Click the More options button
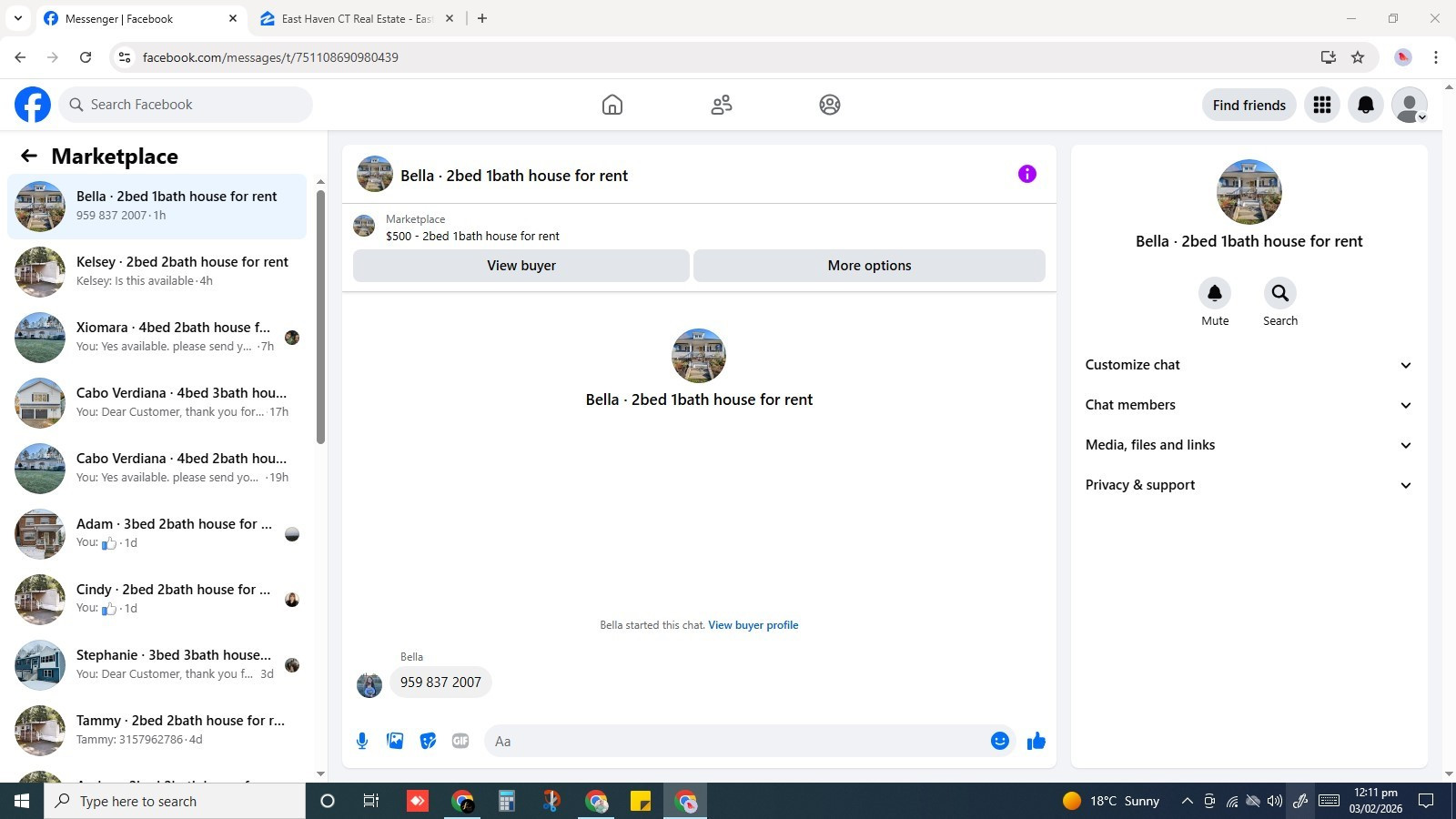 pos(869,266)
